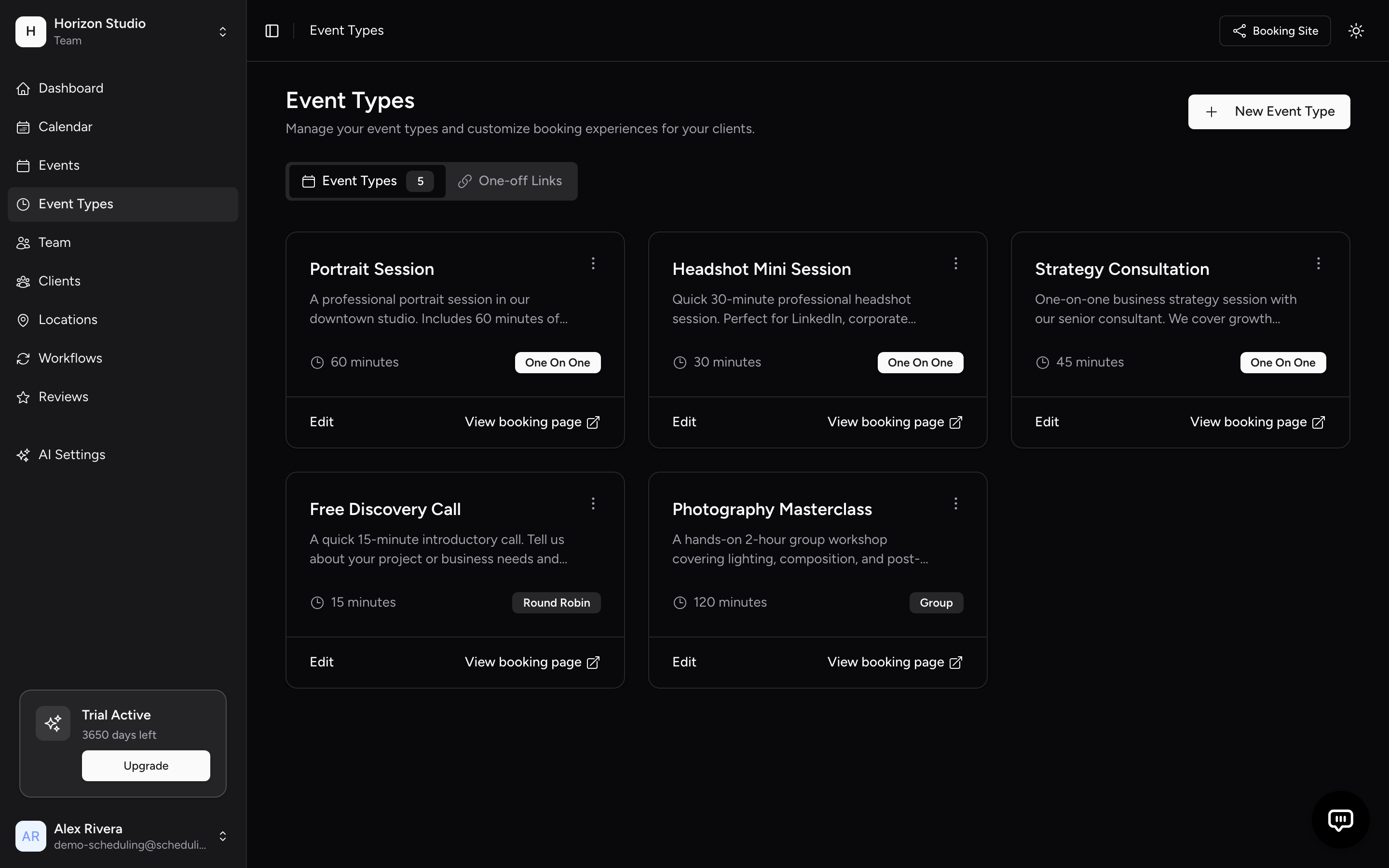The width and height of the screenshot is (1389, 868).
Task: Click the 45 minutes duration label
Action: point(1090,362)
